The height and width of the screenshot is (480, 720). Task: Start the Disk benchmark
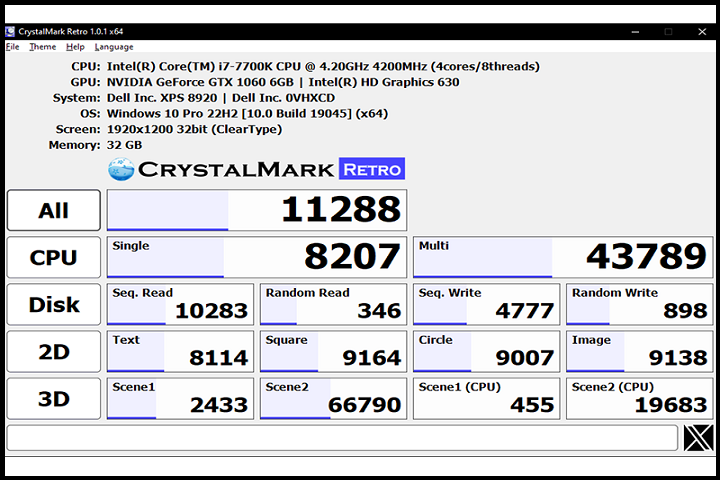(54, 305)
